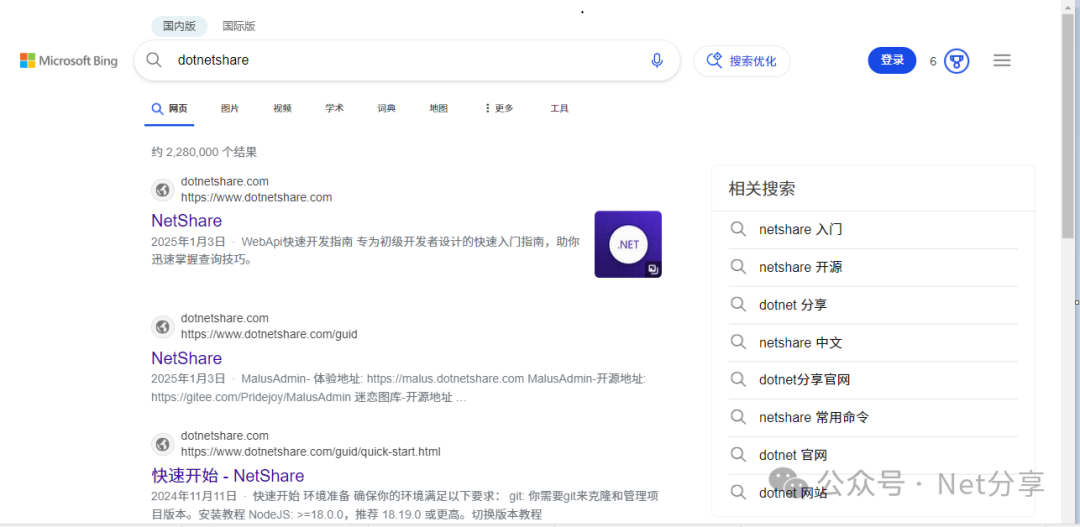
Task: Click the rewards points number 6
Action: pyautogui.click(x=933, y=61)
